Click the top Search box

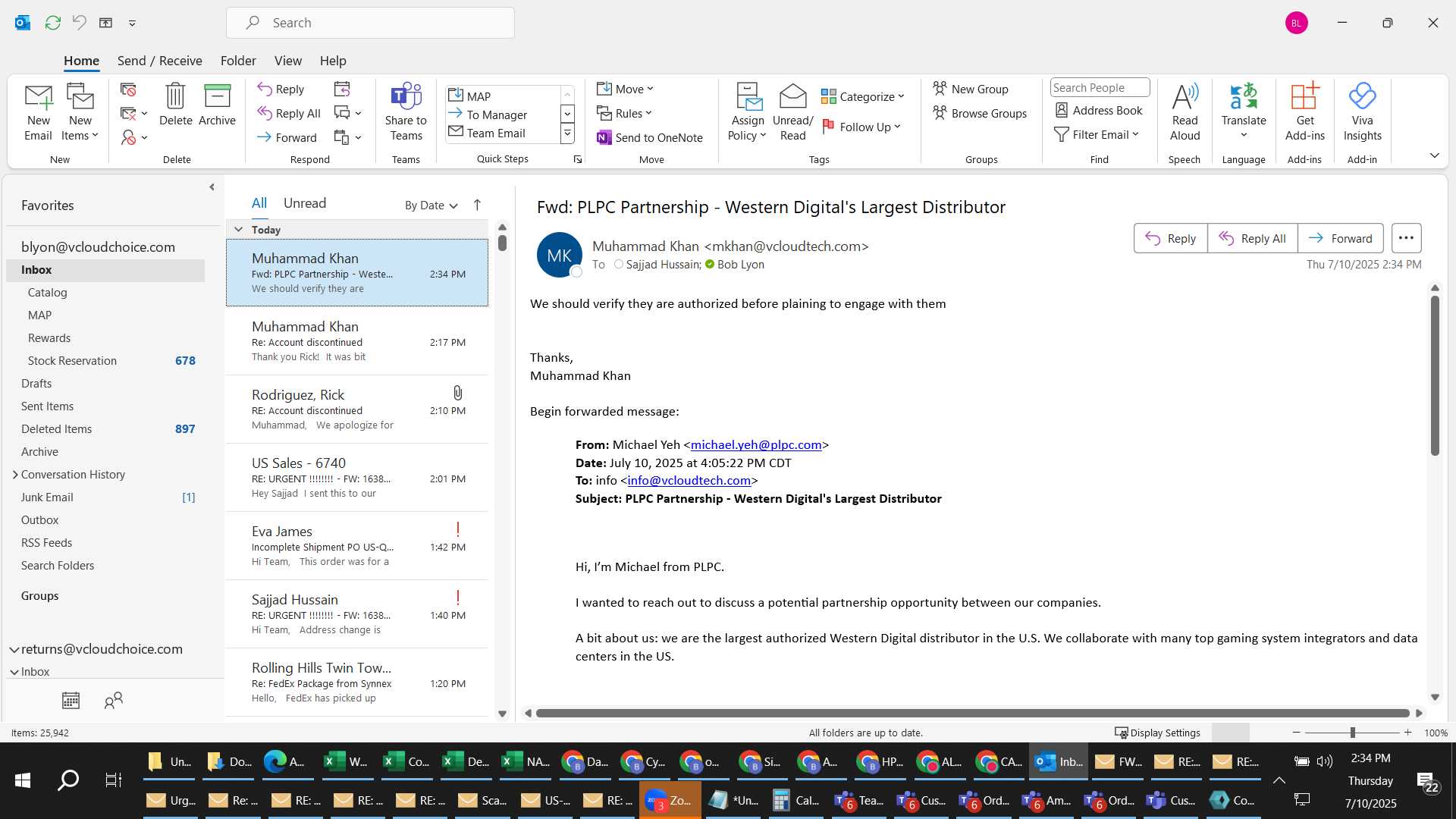point(370,23)
